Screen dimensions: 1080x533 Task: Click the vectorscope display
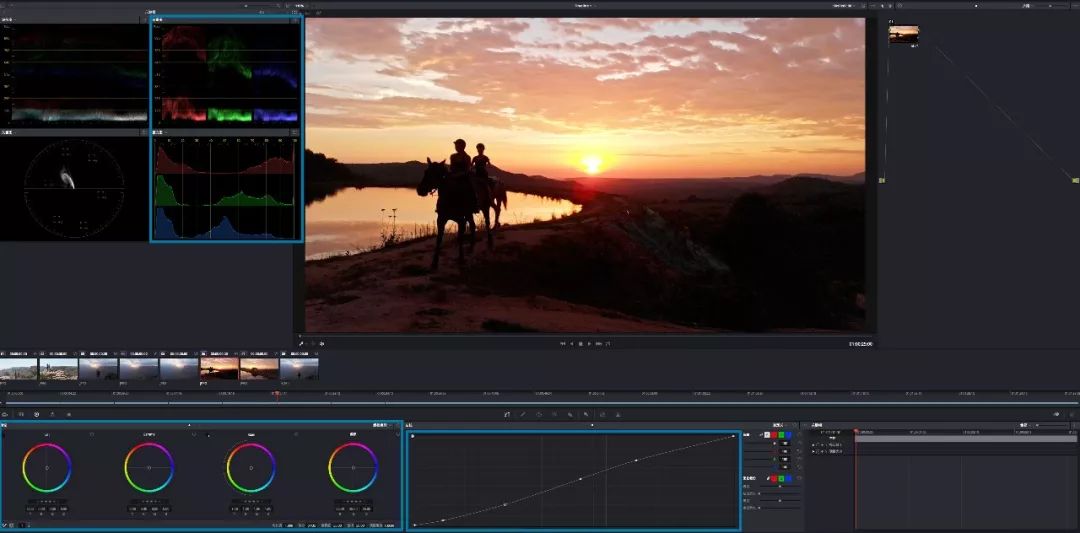73,188
